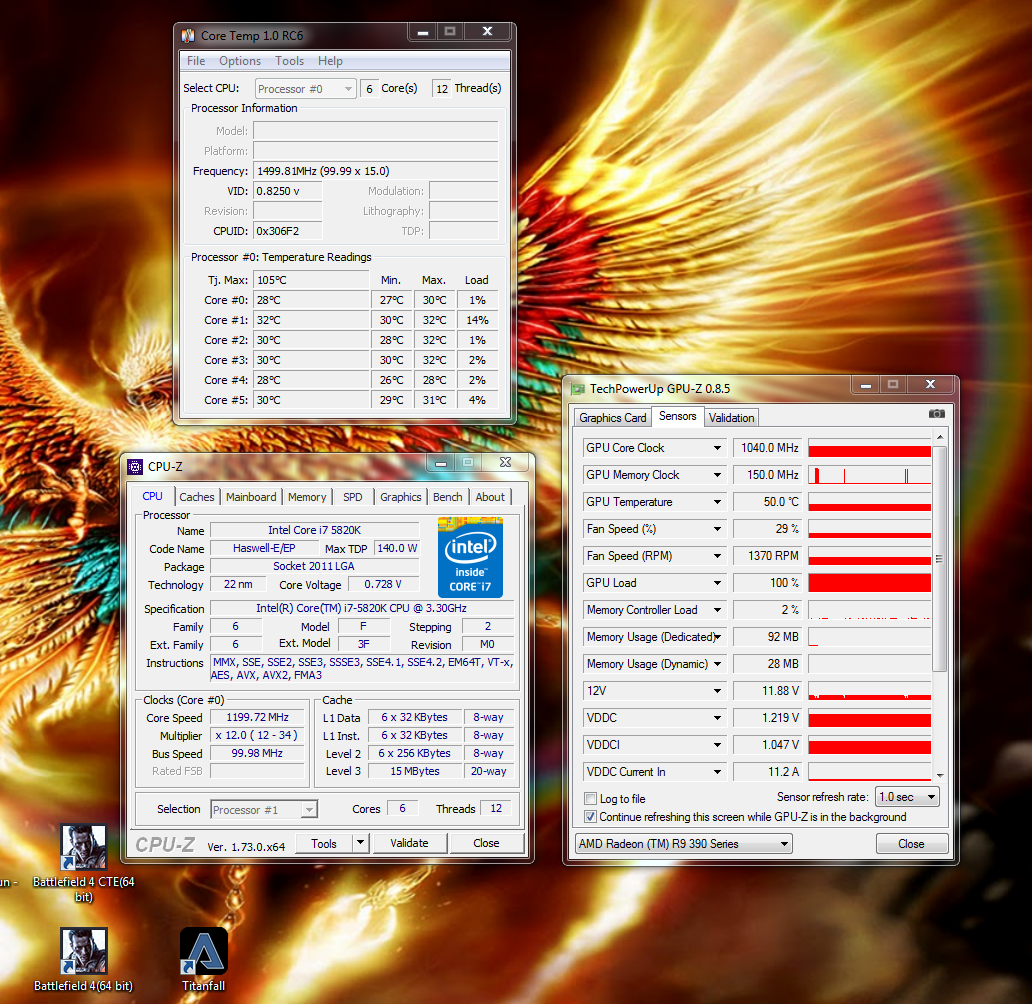Click the Core #1 load value 14%
The width and height of the screenshot is (1032, 1004).
[x=477, y=320]
